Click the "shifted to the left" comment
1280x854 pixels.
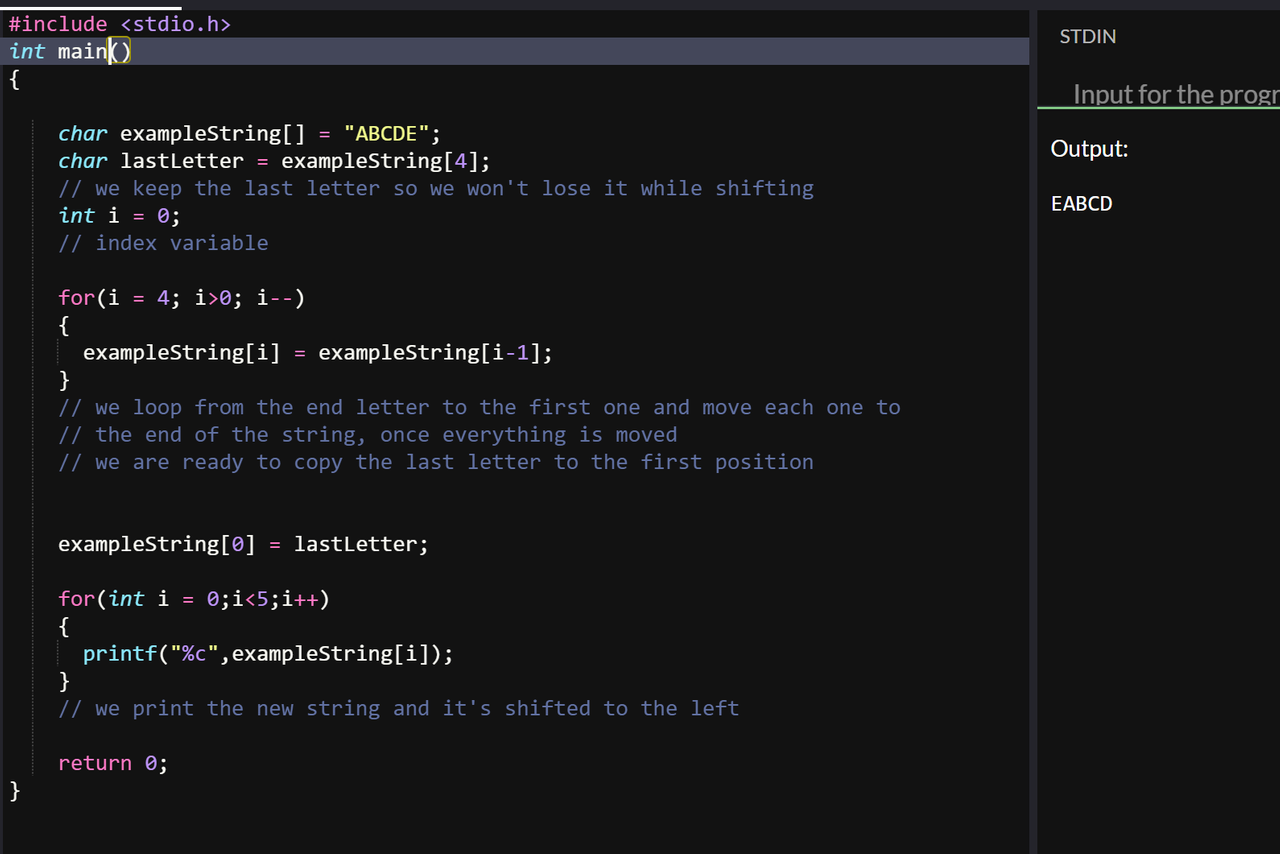[x=399, y=708]
